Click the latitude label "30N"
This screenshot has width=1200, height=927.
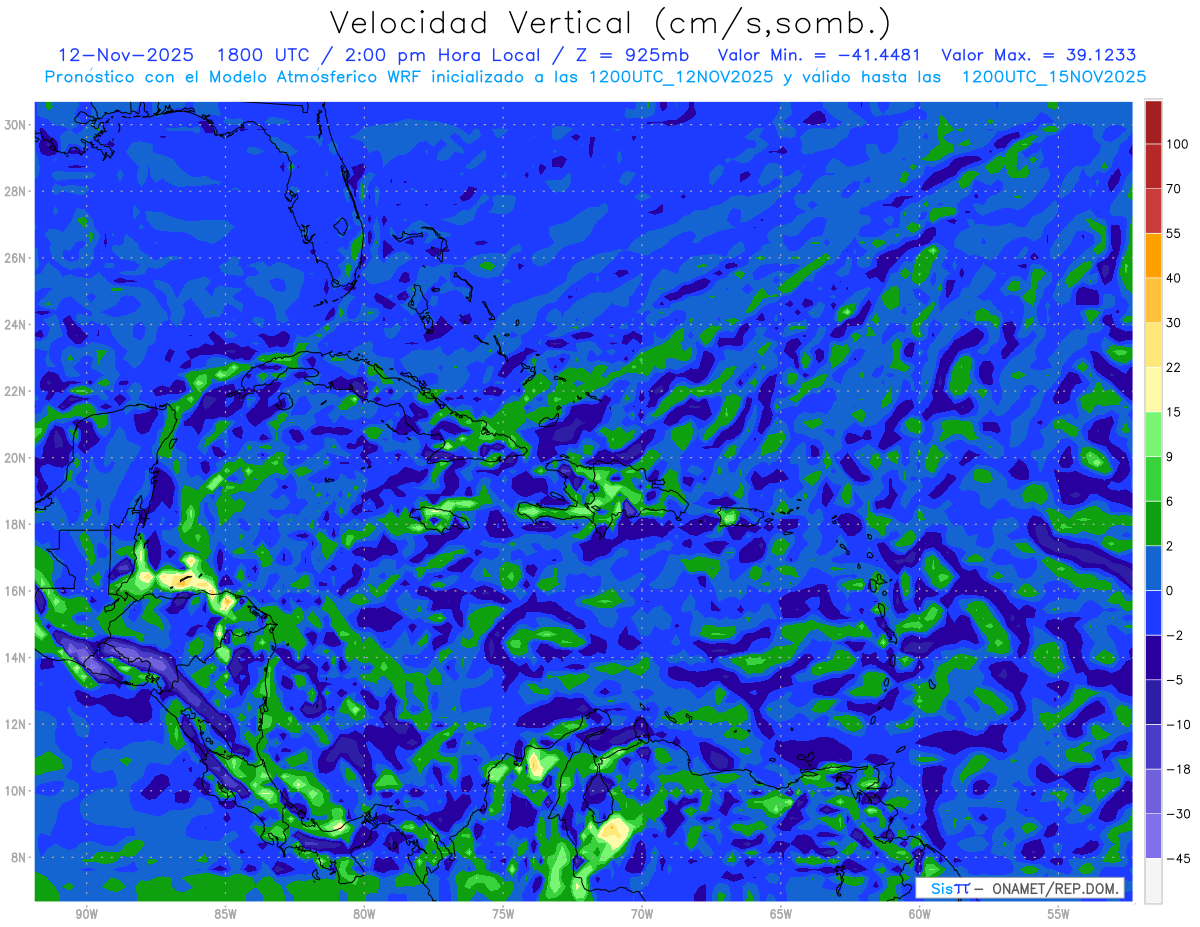(x=17, y=125)
